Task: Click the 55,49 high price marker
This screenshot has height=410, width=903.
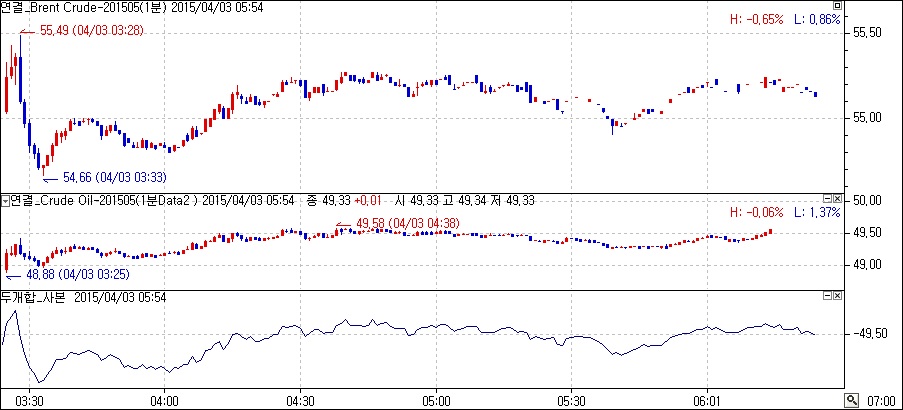Action: click(x=91, y=31)
